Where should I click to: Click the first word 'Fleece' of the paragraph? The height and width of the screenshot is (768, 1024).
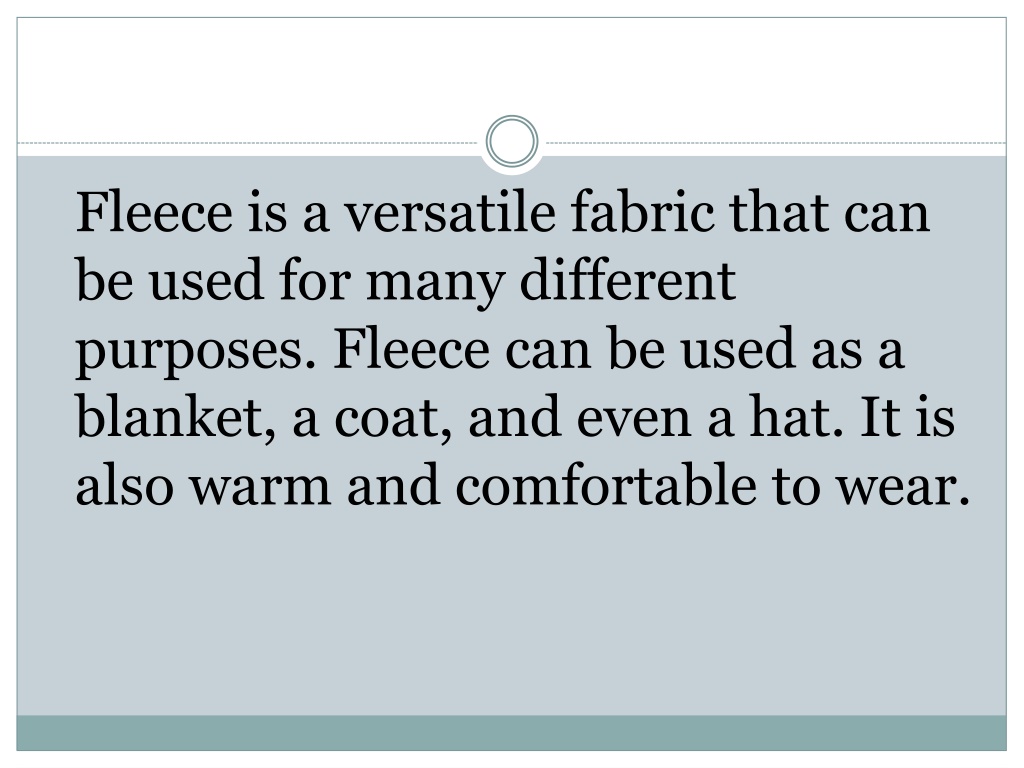pos(155,212)
